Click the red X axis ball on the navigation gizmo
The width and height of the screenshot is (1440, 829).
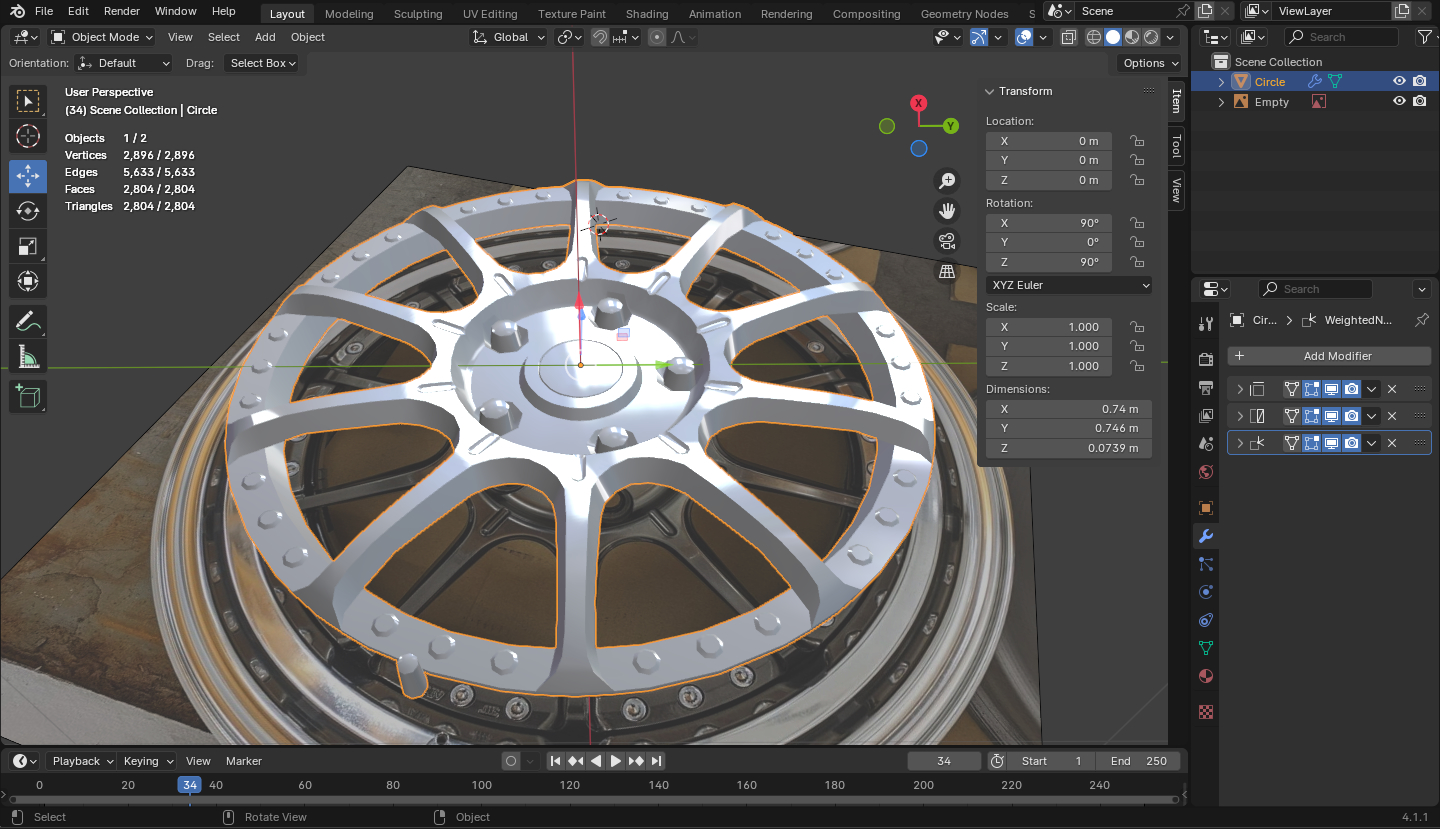(919, 103)
